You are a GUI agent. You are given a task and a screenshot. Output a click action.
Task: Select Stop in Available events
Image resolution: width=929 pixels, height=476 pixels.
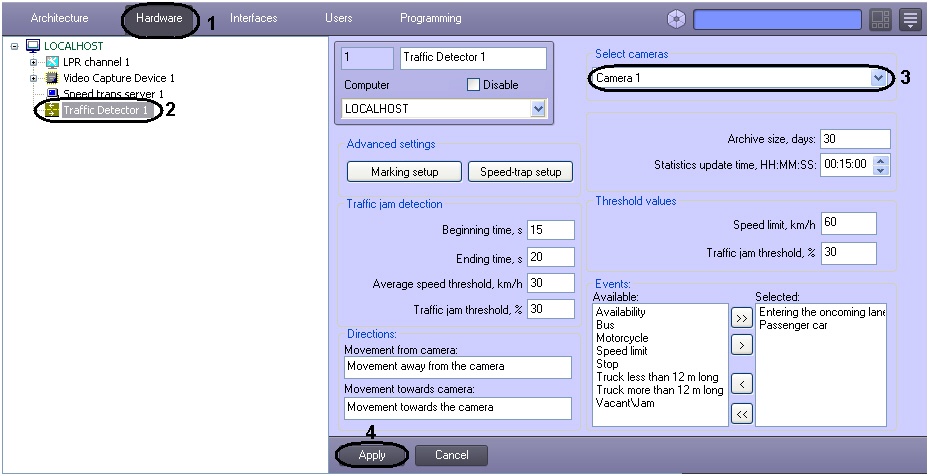click(607, 364)
